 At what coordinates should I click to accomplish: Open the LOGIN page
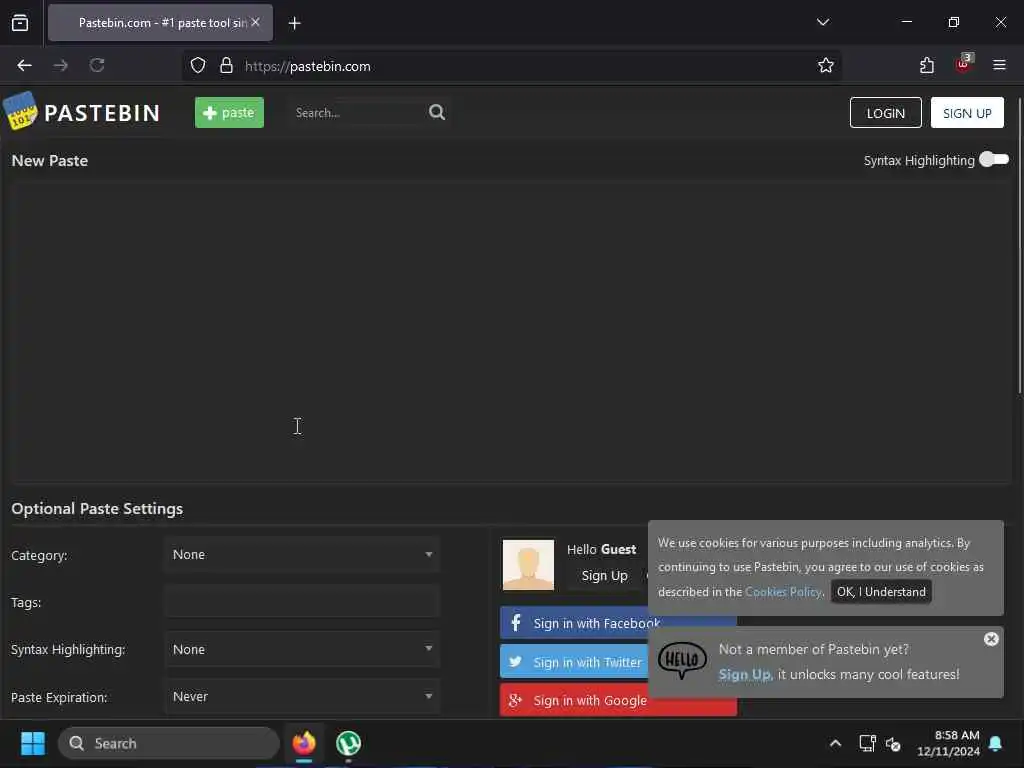[x=885, y=113]
